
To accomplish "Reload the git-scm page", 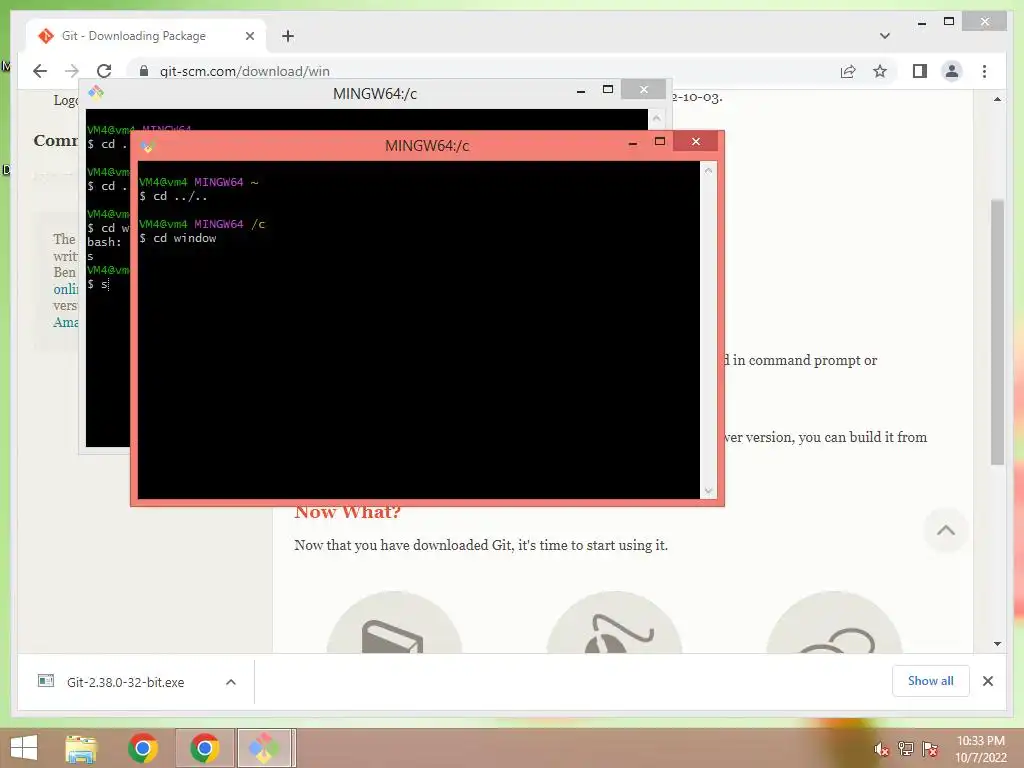I will point(104,71).
